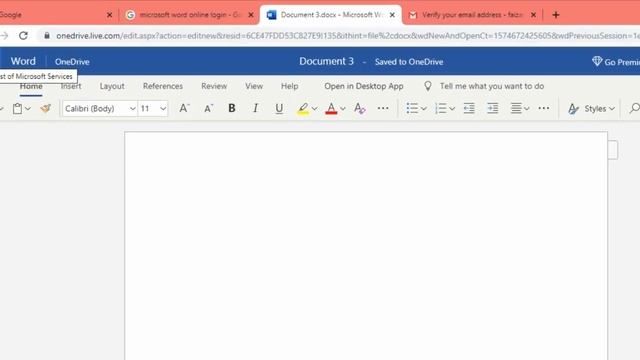Click the Word icon on Document 3 tab

click(271, 15)
